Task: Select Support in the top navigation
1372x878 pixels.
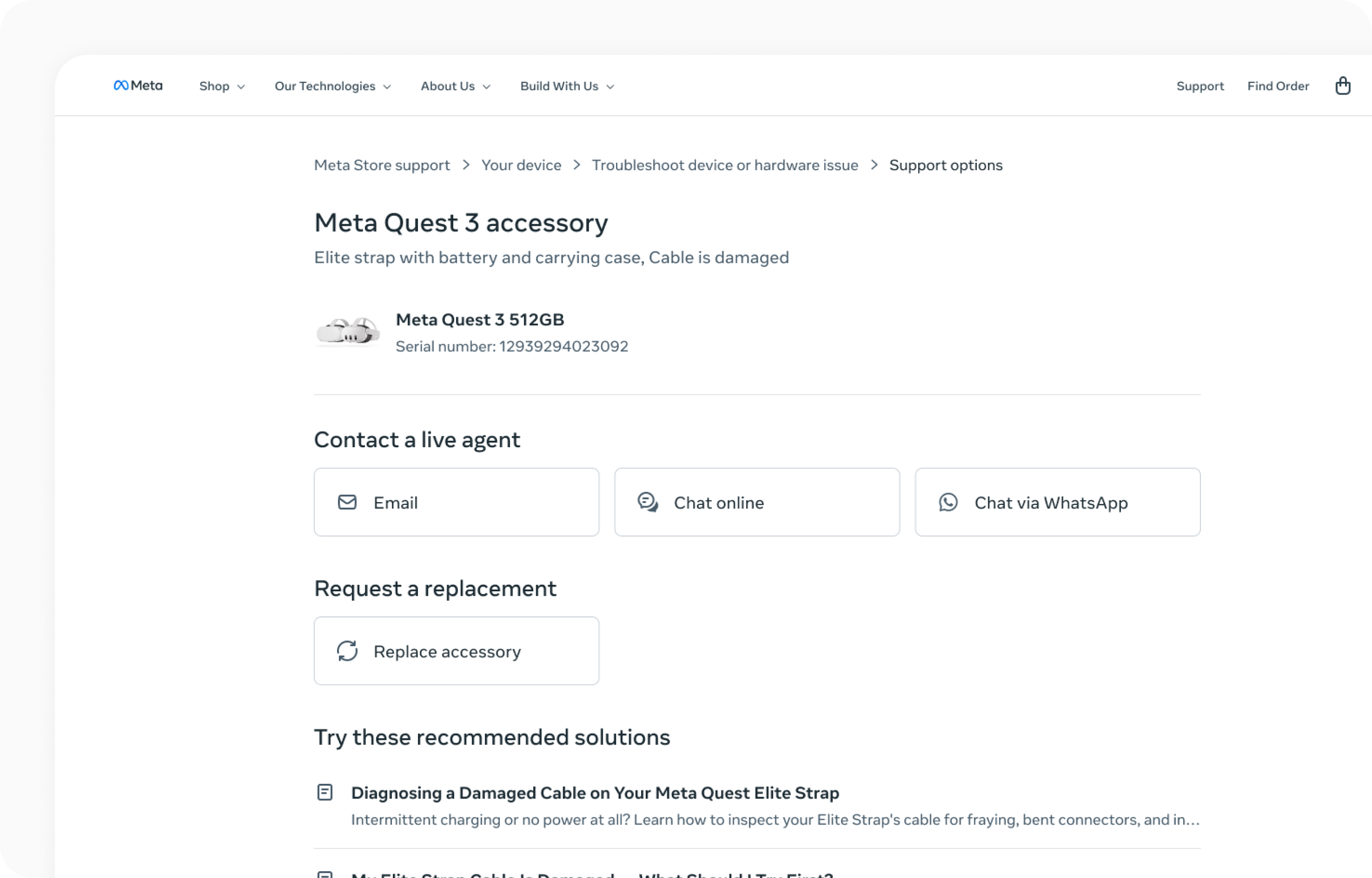Action: [x=1200, y=86]
